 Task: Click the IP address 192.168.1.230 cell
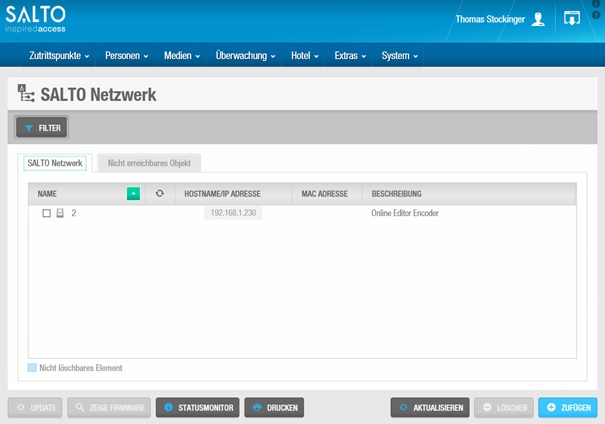pyautogui.click(x=233, y=213)
